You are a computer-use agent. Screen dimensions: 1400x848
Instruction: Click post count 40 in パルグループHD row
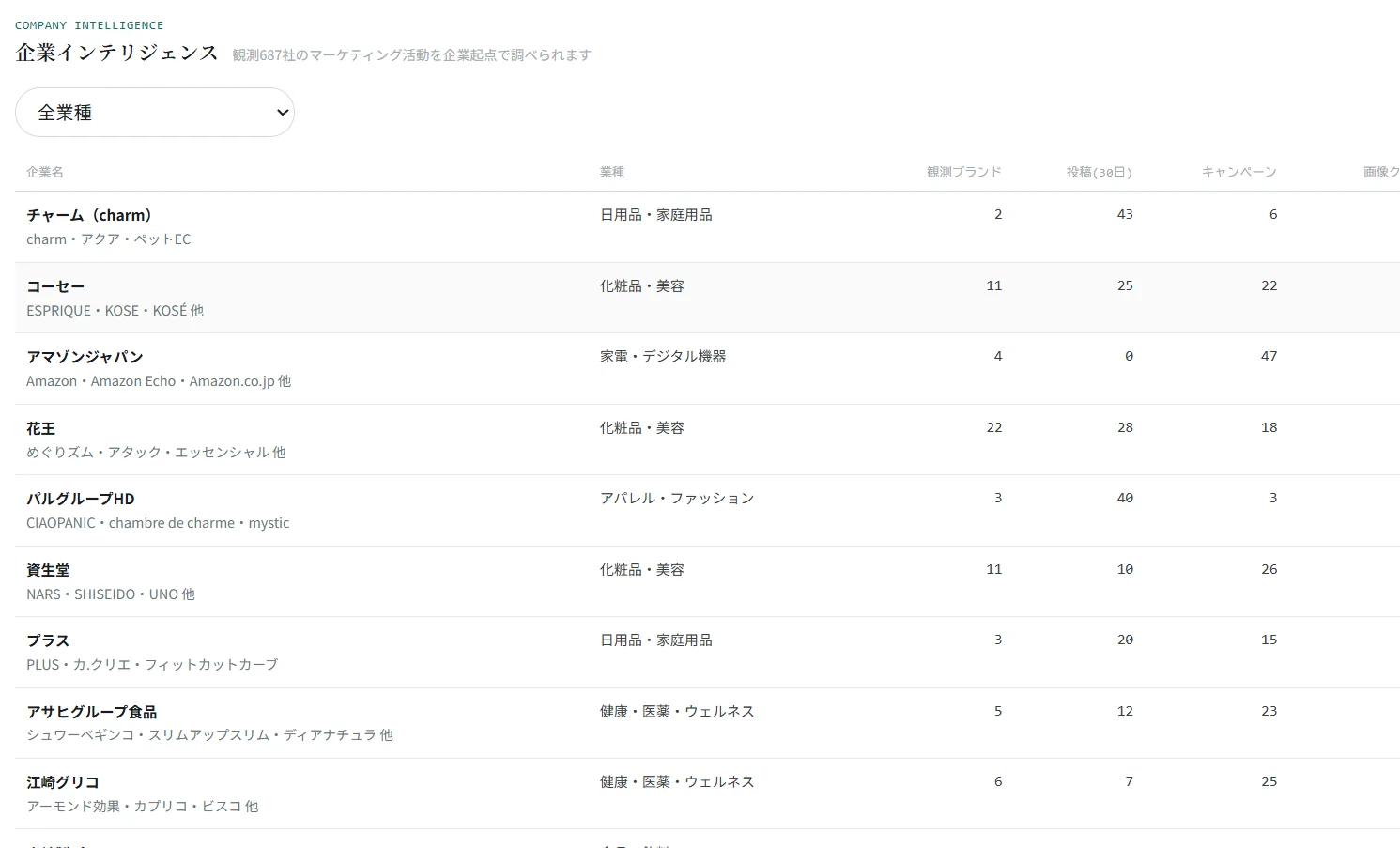click(x=1125, y=499)
